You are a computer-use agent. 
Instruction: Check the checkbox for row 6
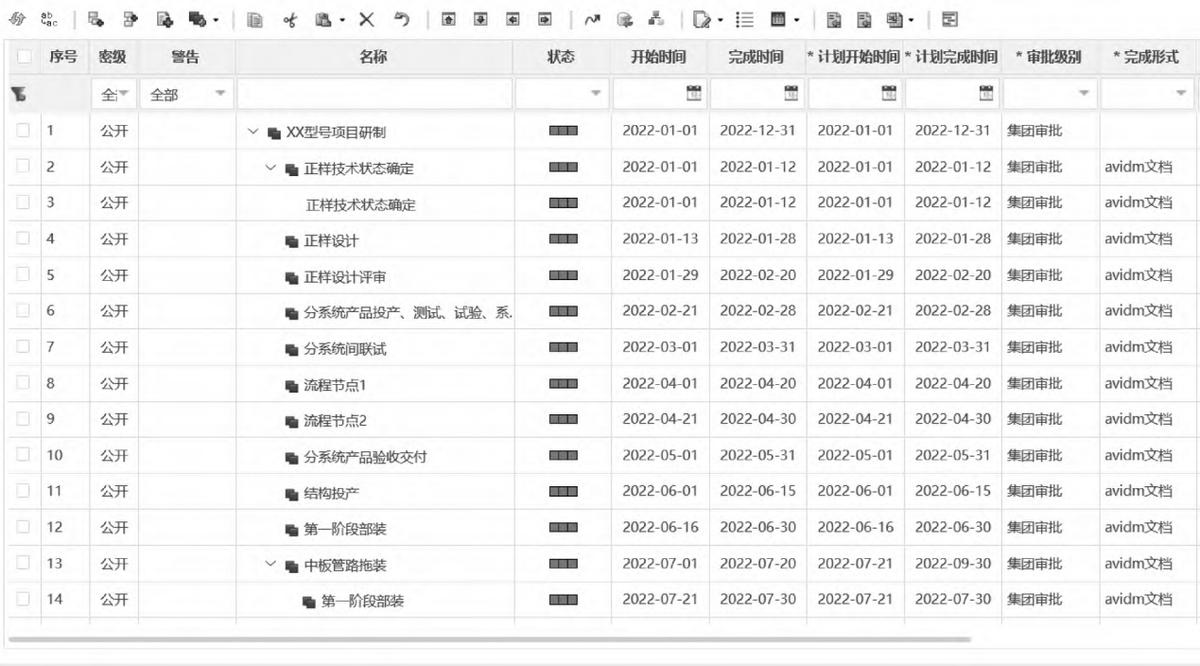(x=23, y=310)
